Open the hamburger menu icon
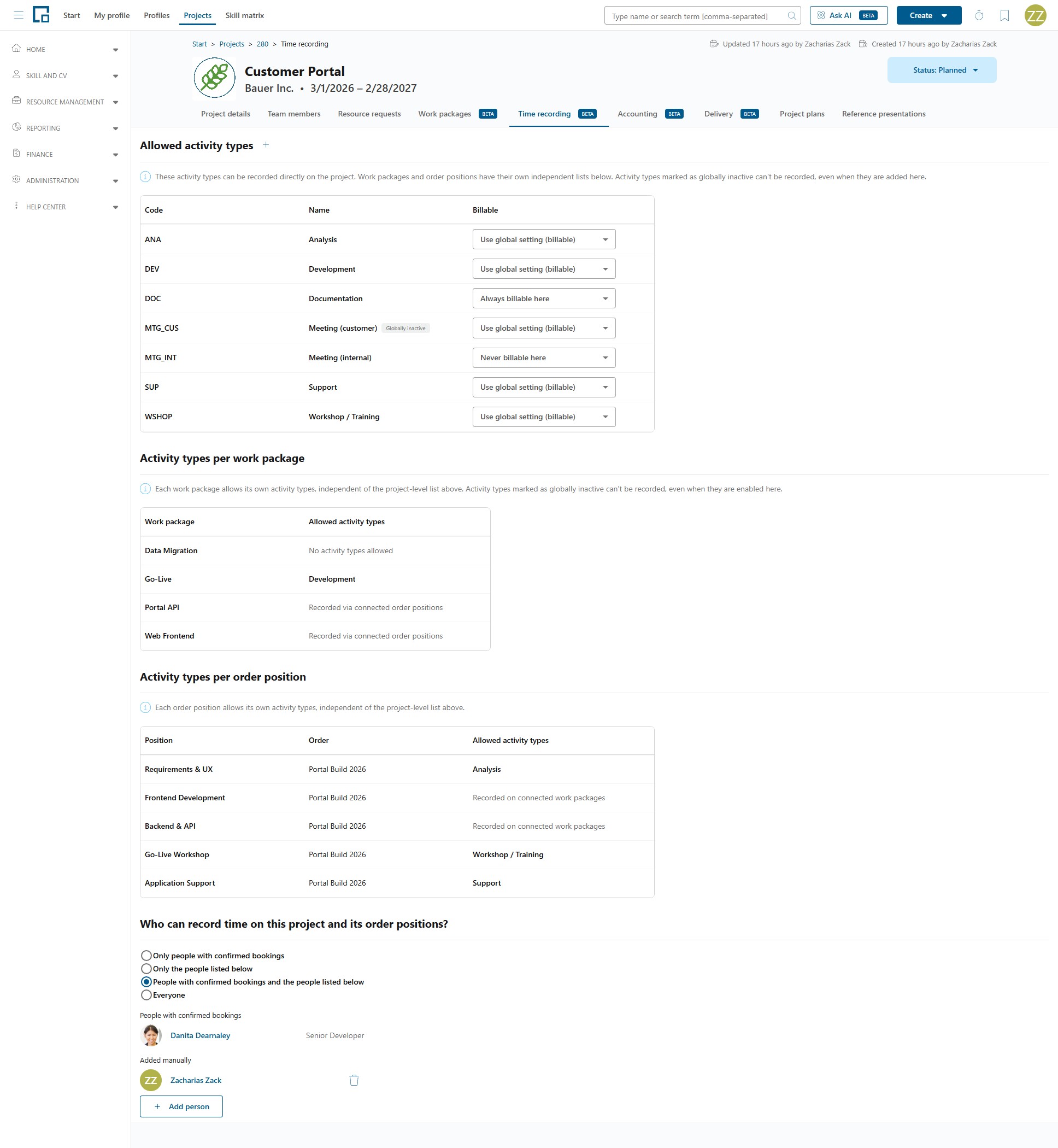The height and width of the screenshot is (1148, 1058). click(19, 15)
